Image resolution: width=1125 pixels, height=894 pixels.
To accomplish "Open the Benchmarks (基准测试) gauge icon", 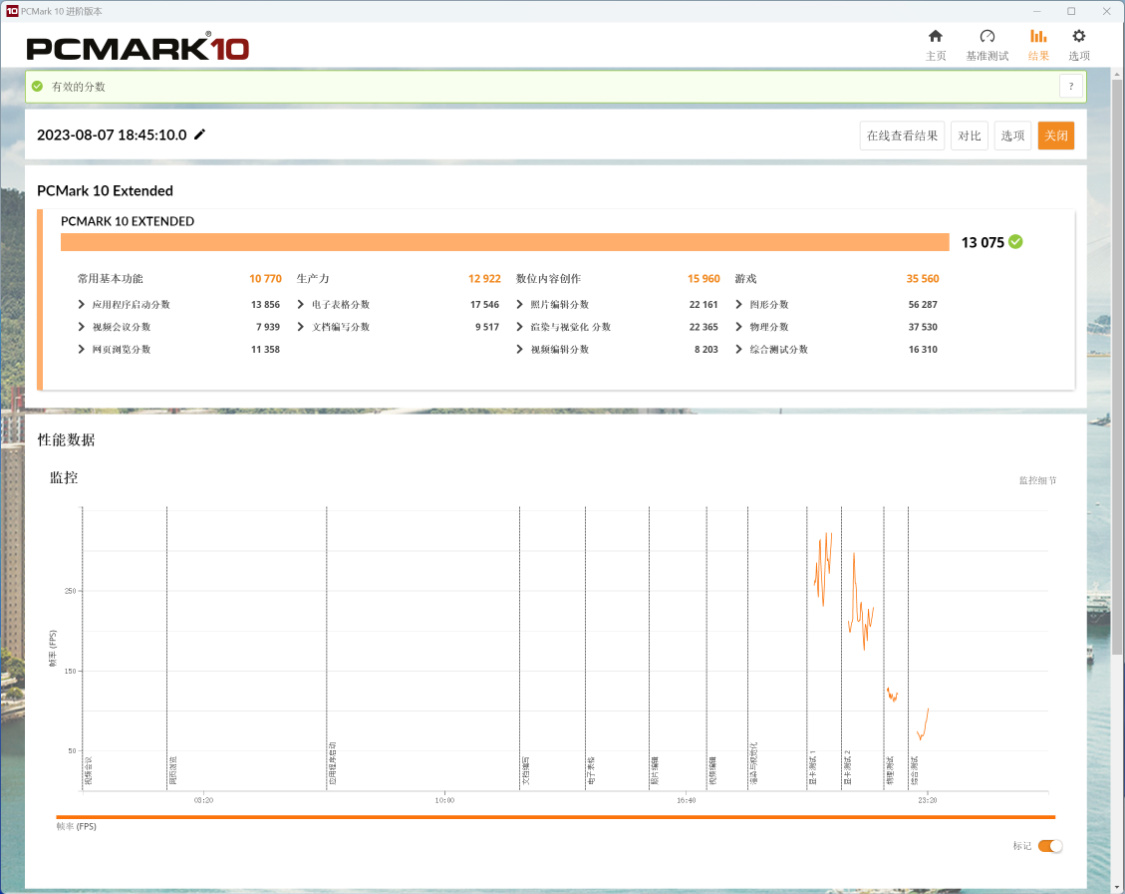I will (987, 37).
